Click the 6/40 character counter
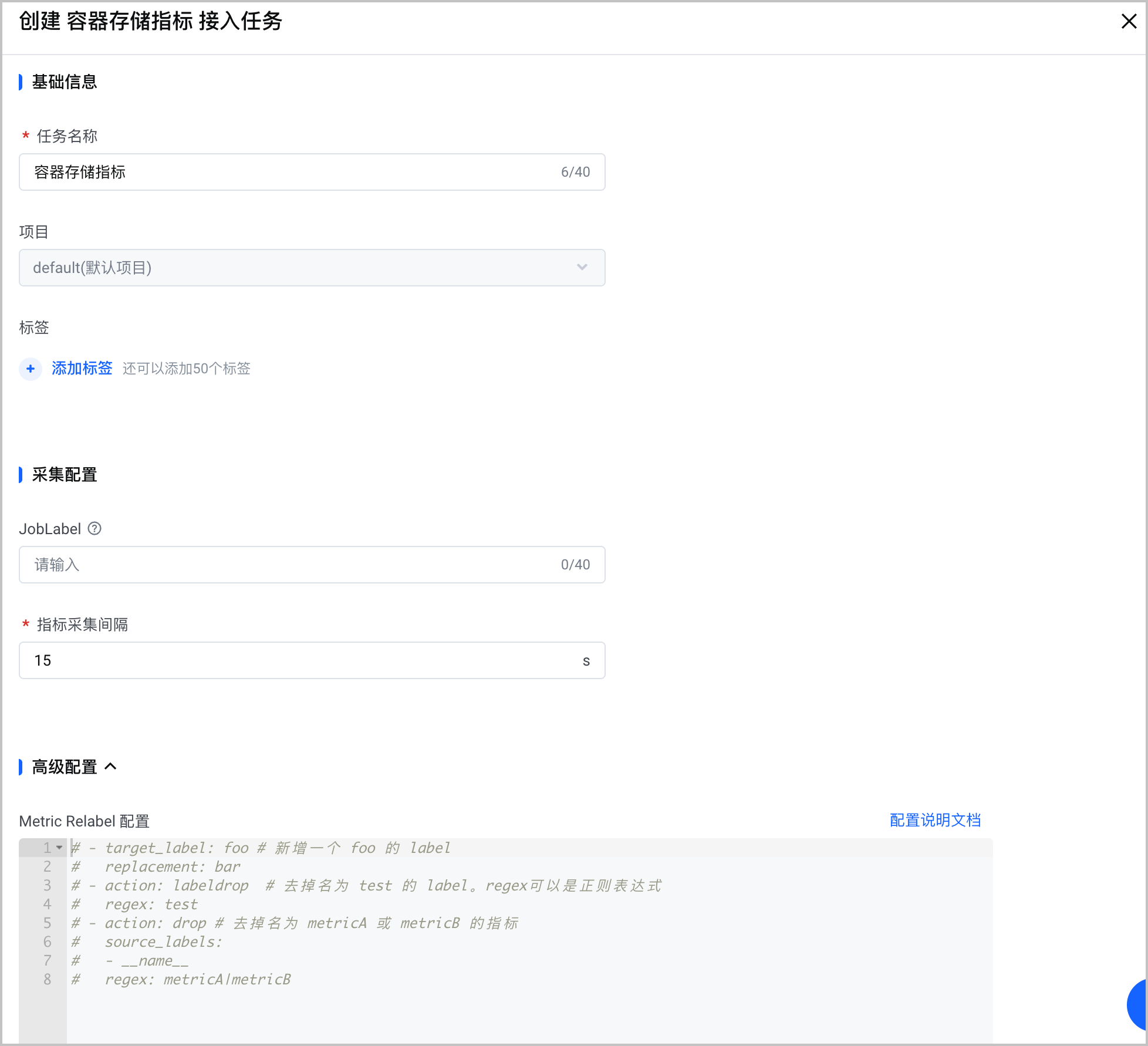This screenshot has height=1046, width=1148. click(x=575, y=172)
